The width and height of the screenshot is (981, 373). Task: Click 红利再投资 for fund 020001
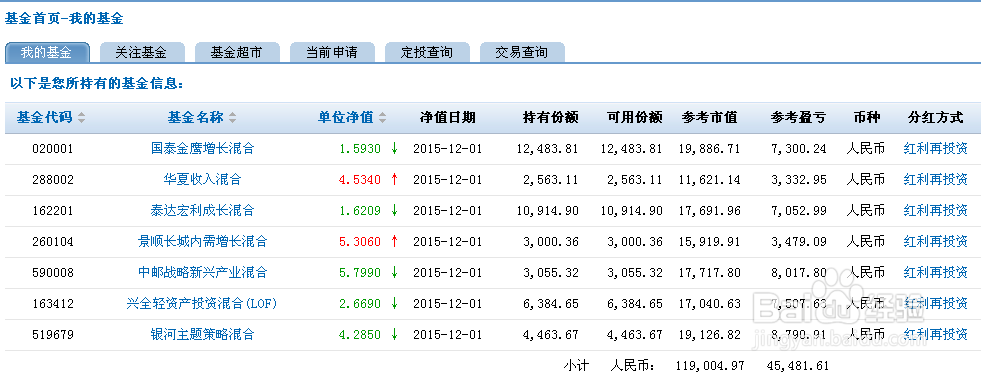[x=935, y=149]
